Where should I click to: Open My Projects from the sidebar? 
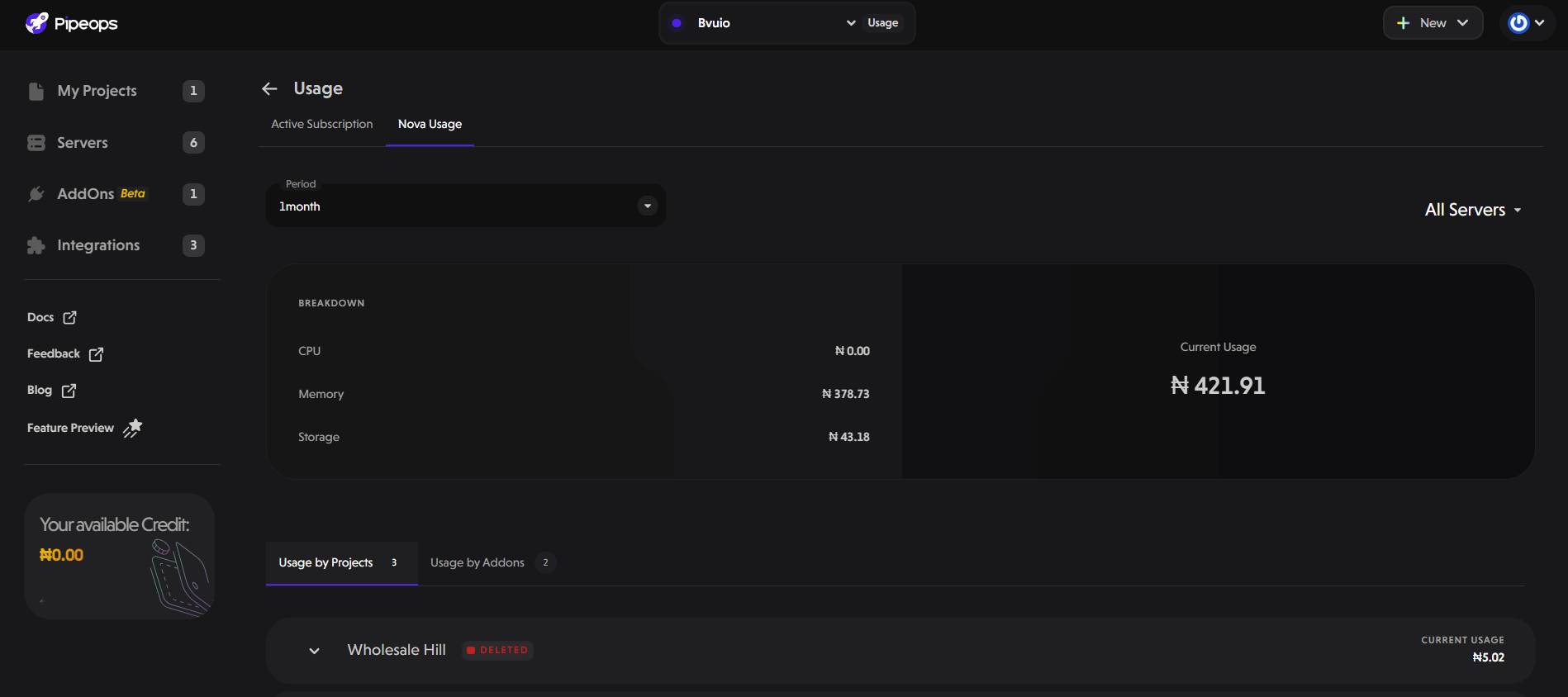point(97,91)
